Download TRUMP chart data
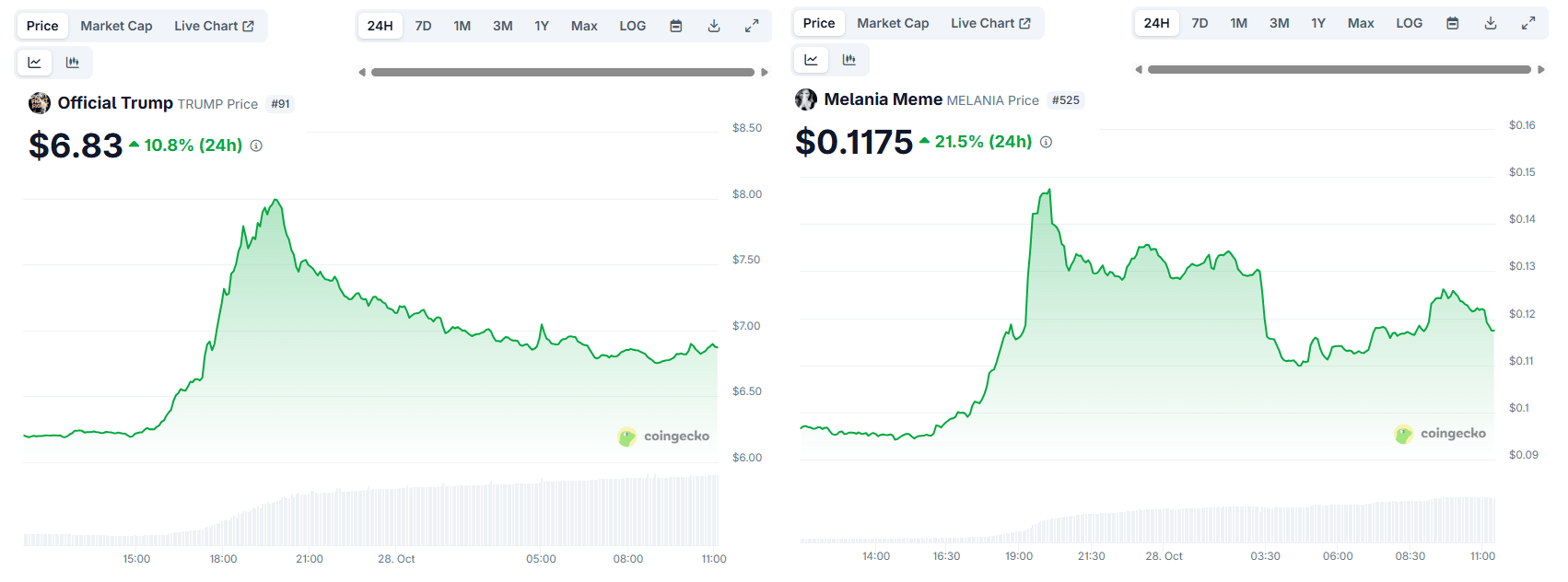1568x582 pixels. point(714,26)
